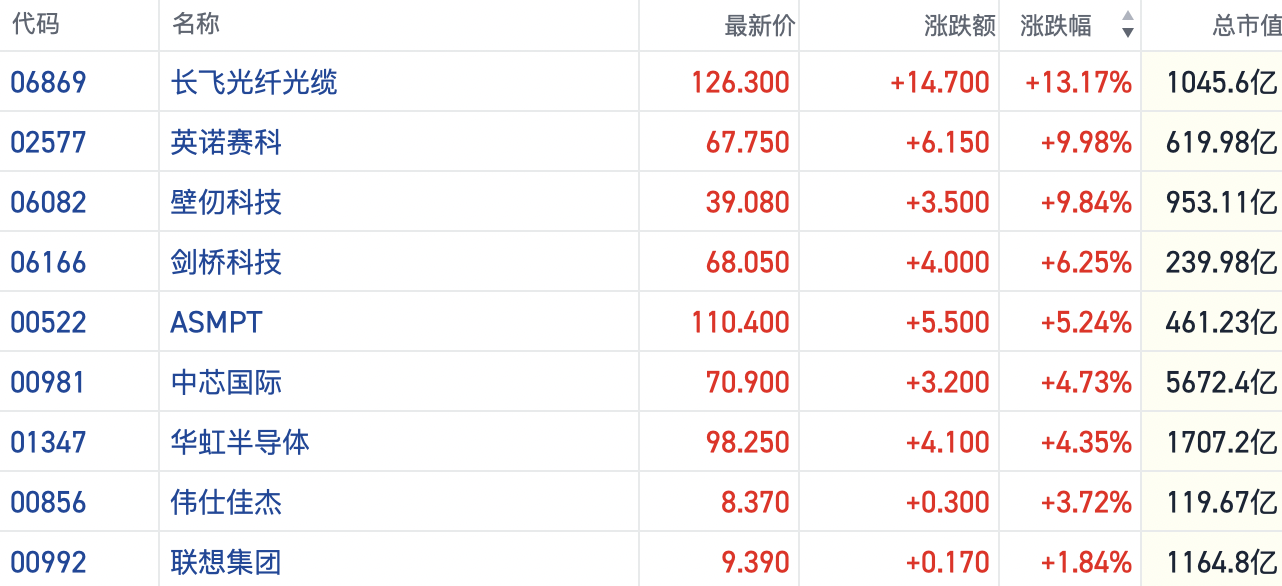
Task: Select the 英诺赛科 stock name
Action: pyautogui.click(x=226, y=142)
